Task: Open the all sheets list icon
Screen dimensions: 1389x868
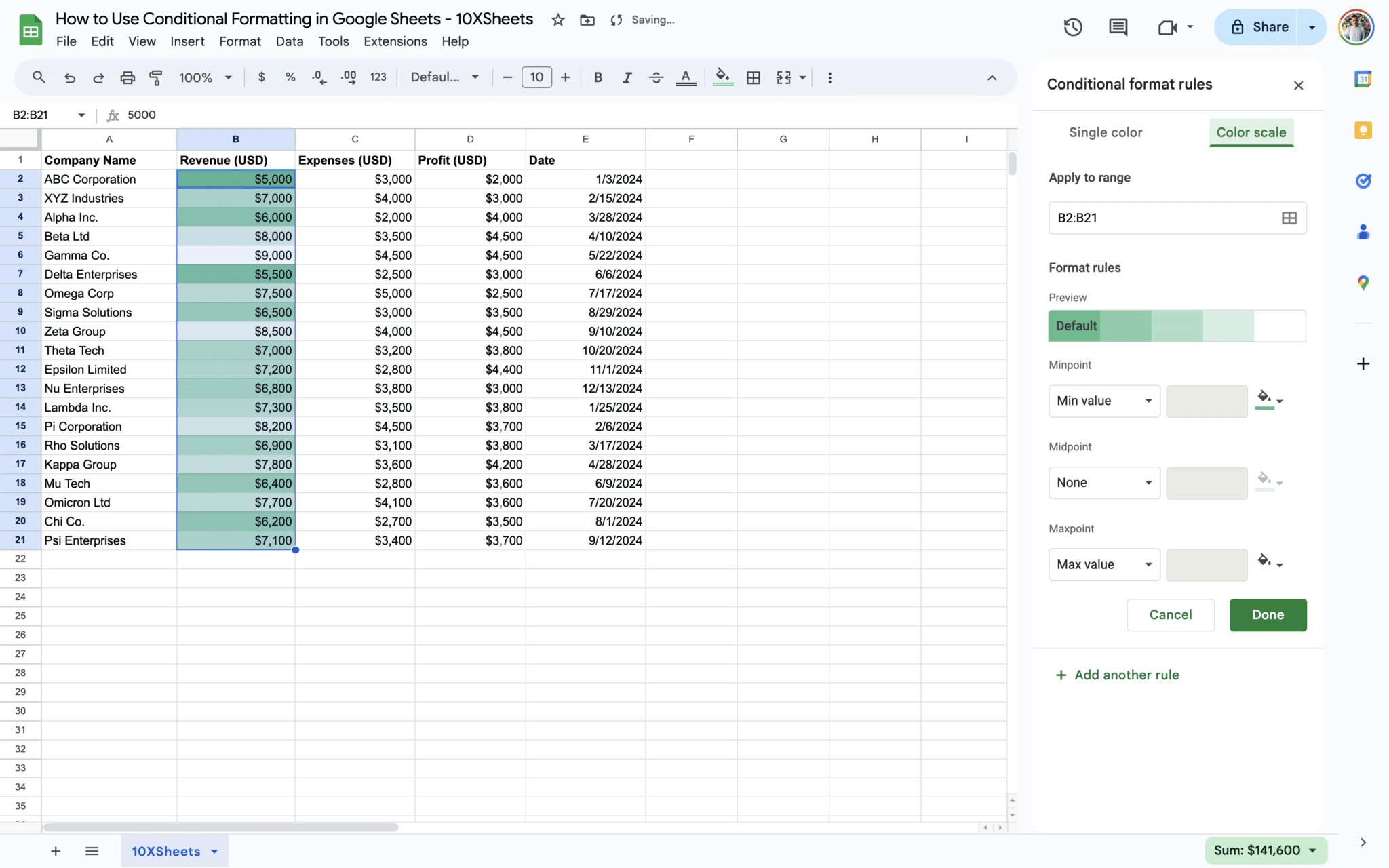Action: coord(92,851)
